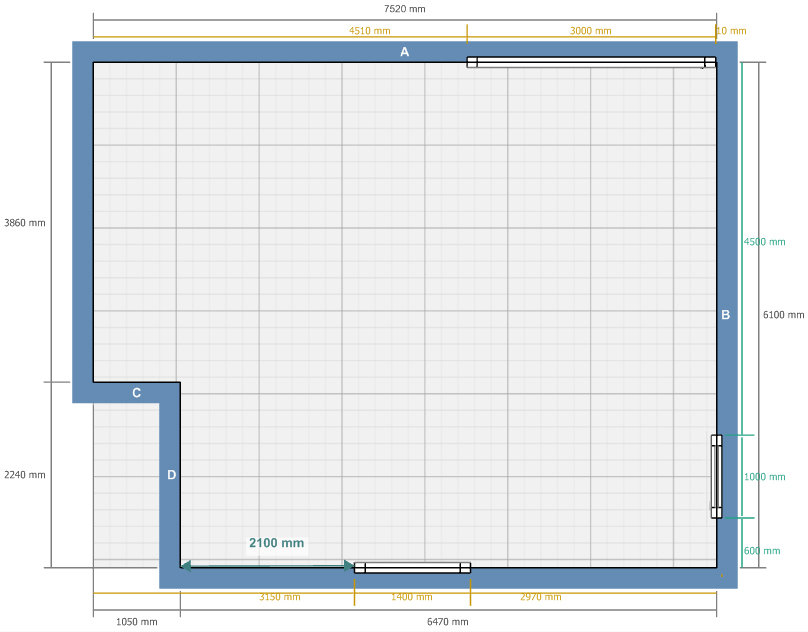Select the window on wall B
This screenshot has height=632, width=808.
coord(716,476)
